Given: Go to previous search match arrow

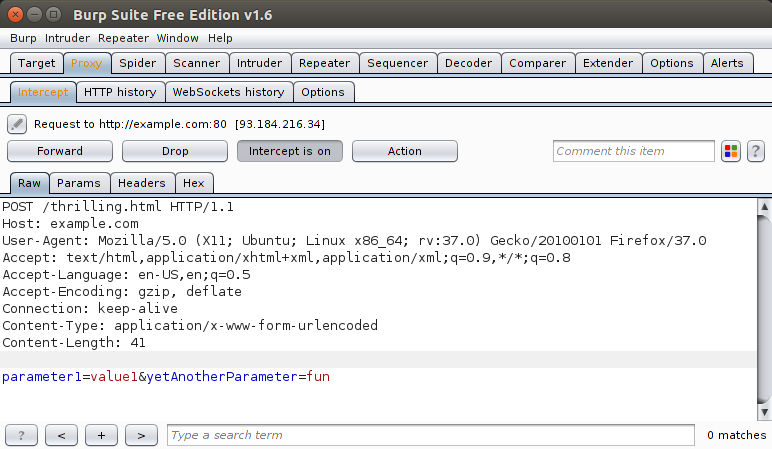Looking at the screenshot, I should pos(61,435).
